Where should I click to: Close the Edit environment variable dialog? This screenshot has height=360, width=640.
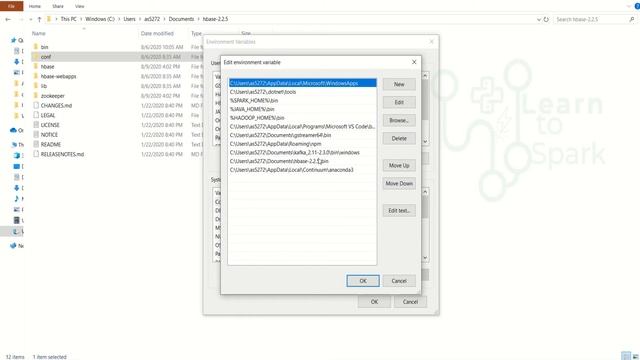tap(414, 62)
